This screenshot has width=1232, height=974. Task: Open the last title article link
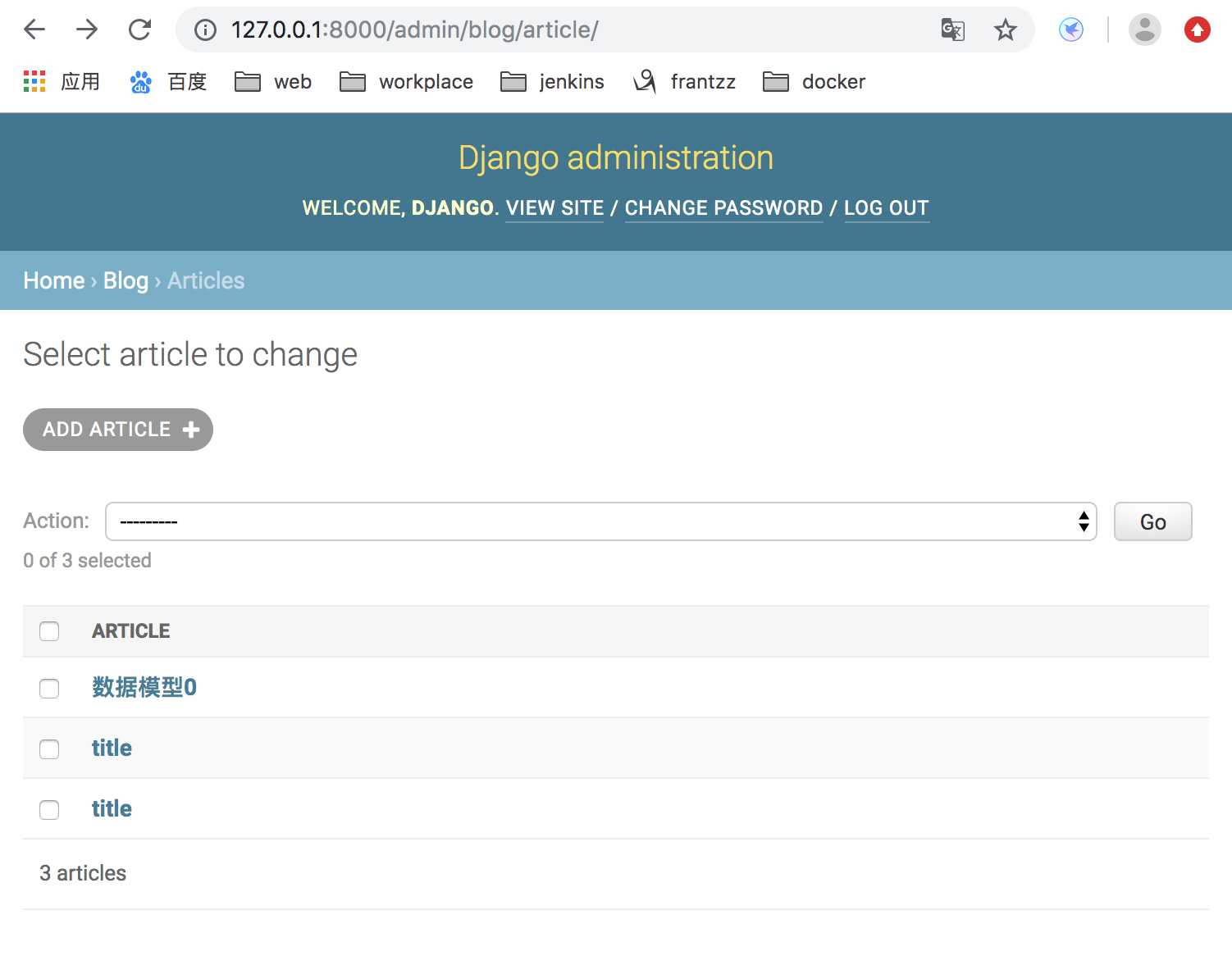pos(112,808)
